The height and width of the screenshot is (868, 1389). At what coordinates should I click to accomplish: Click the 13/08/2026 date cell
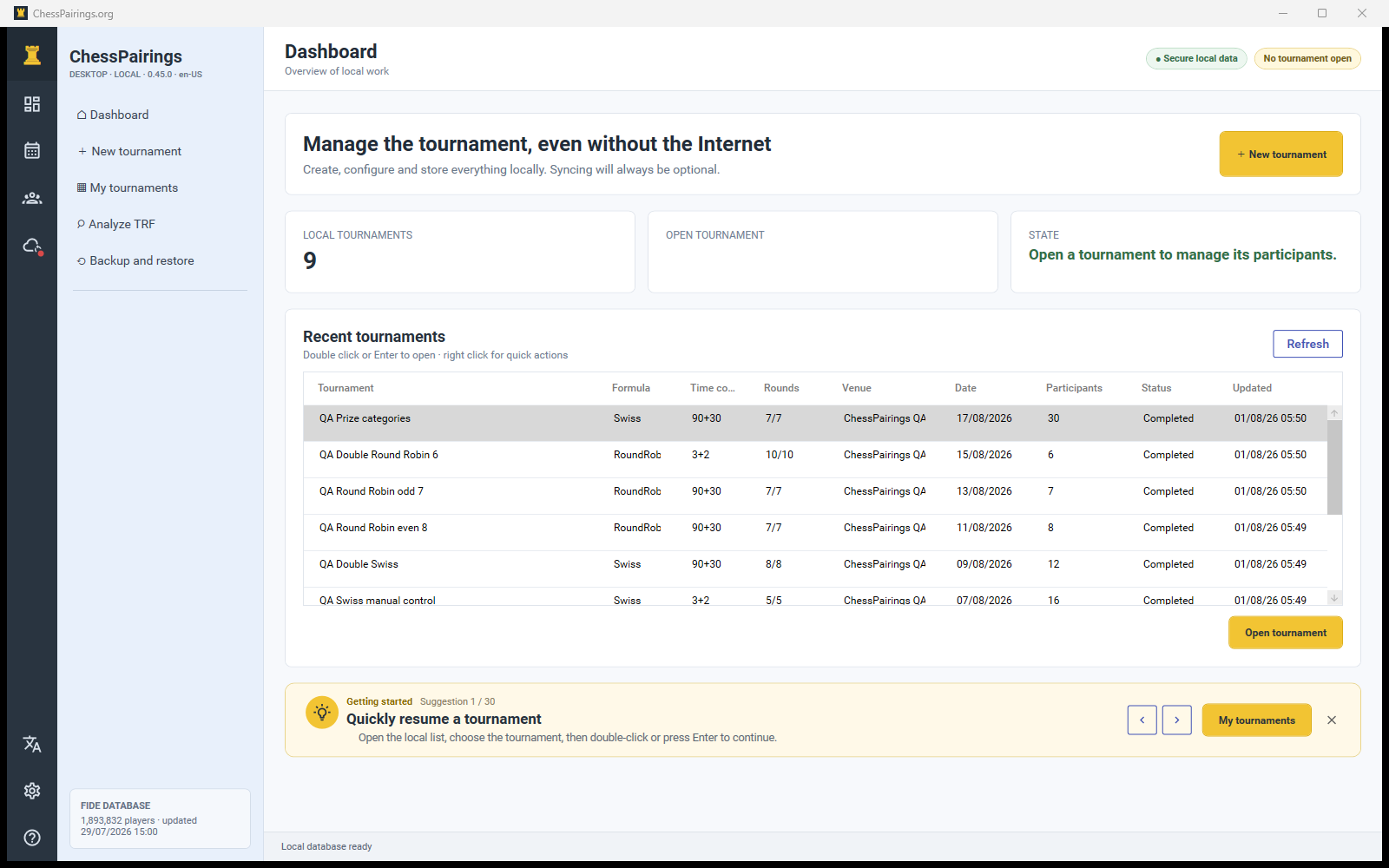tap(984, 491)
